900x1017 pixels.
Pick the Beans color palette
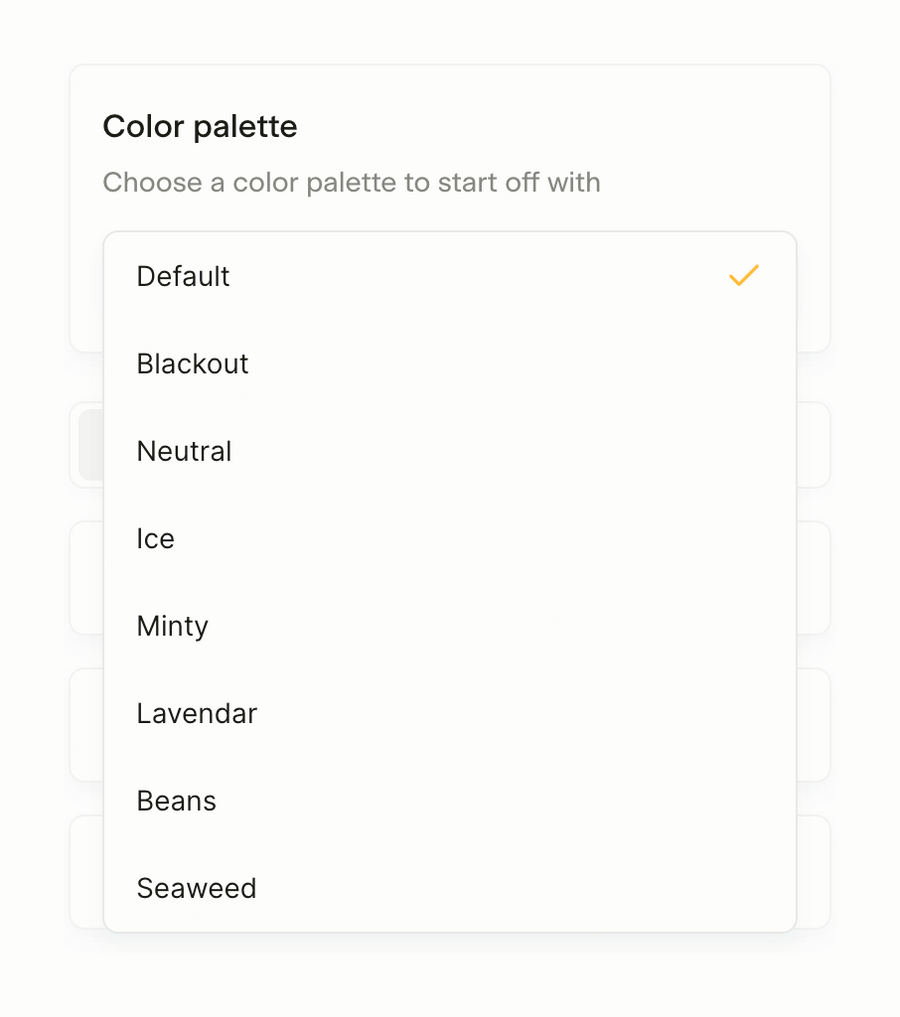(176, 801)
